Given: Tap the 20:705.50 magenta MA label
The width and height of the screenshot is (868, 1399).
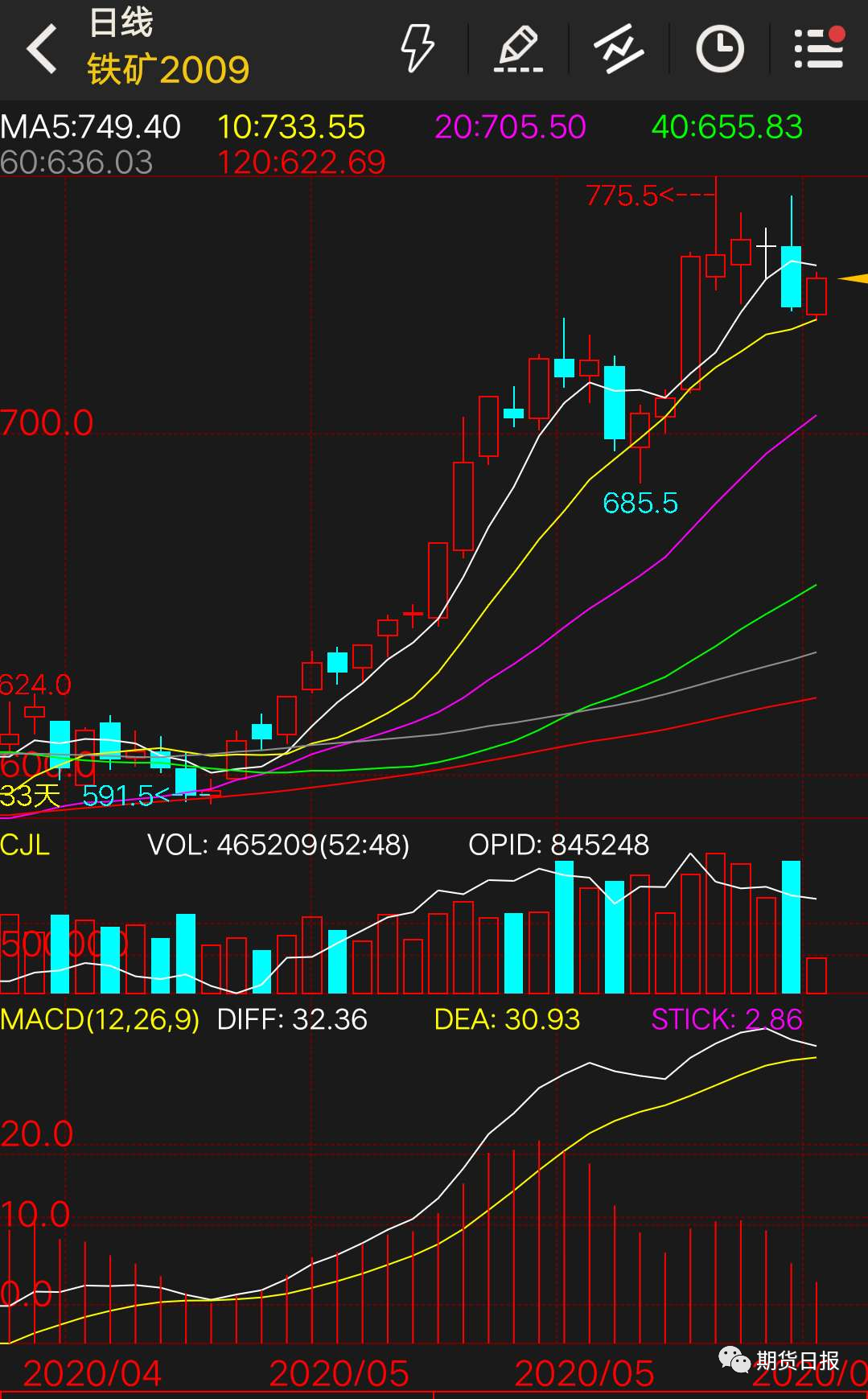Looking at the screenshot, I should [510, 127].
